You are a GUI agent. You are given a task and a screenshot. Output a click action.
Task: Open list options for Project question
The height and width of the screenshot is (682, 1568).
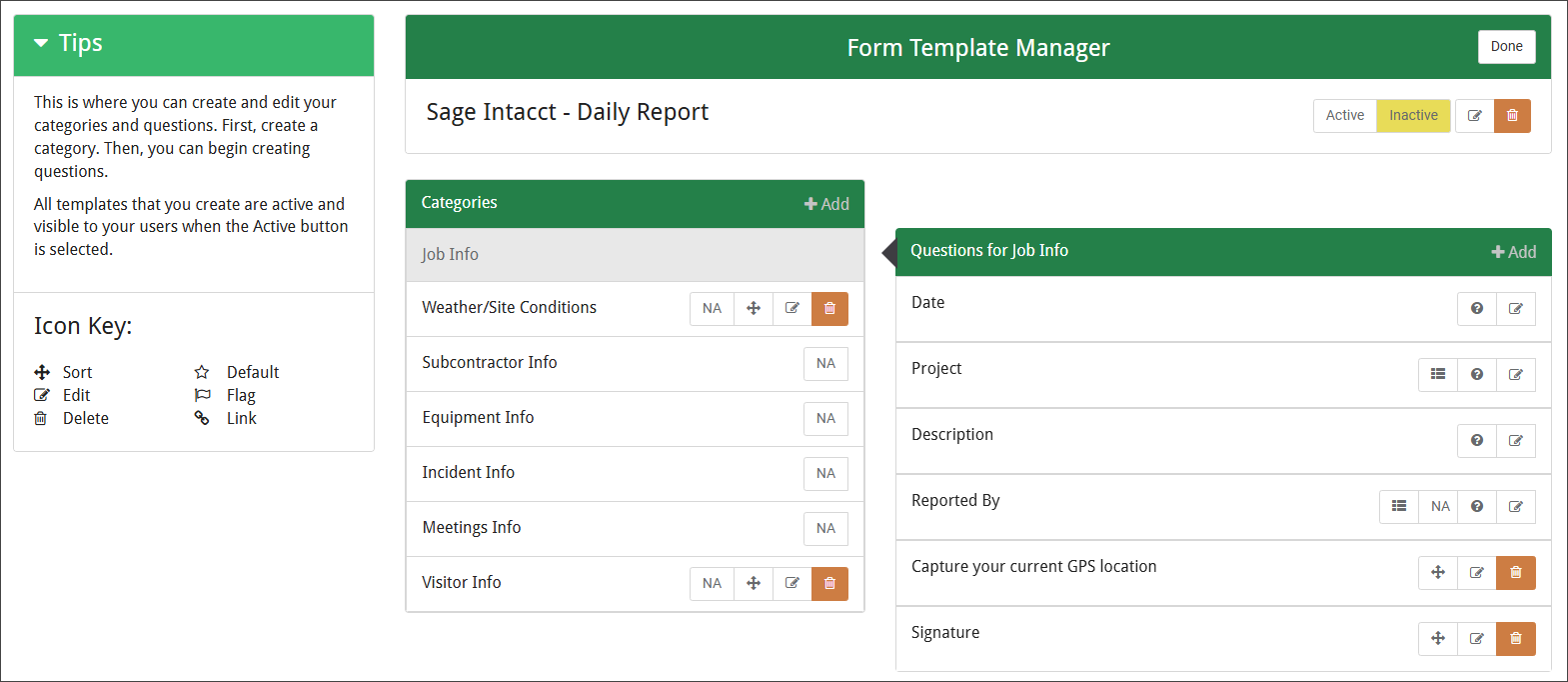point(1438,375)
